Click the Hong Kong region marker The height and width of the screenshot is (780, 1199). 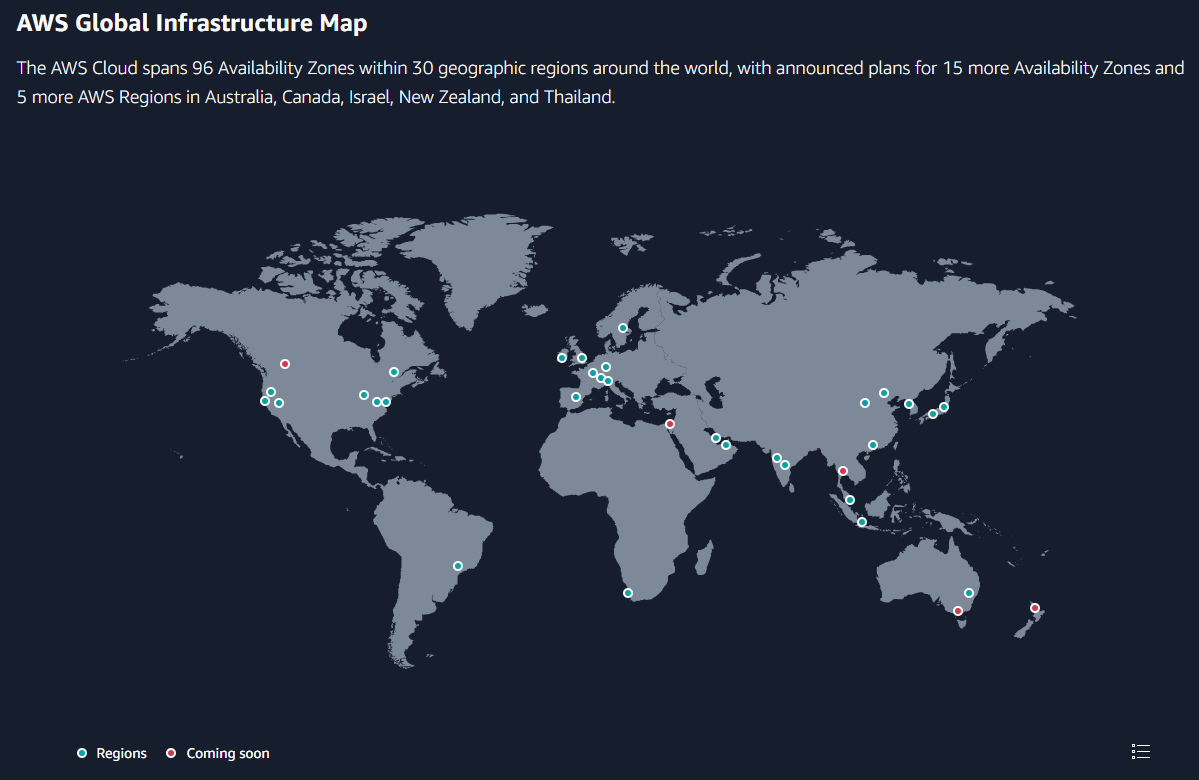873,445
